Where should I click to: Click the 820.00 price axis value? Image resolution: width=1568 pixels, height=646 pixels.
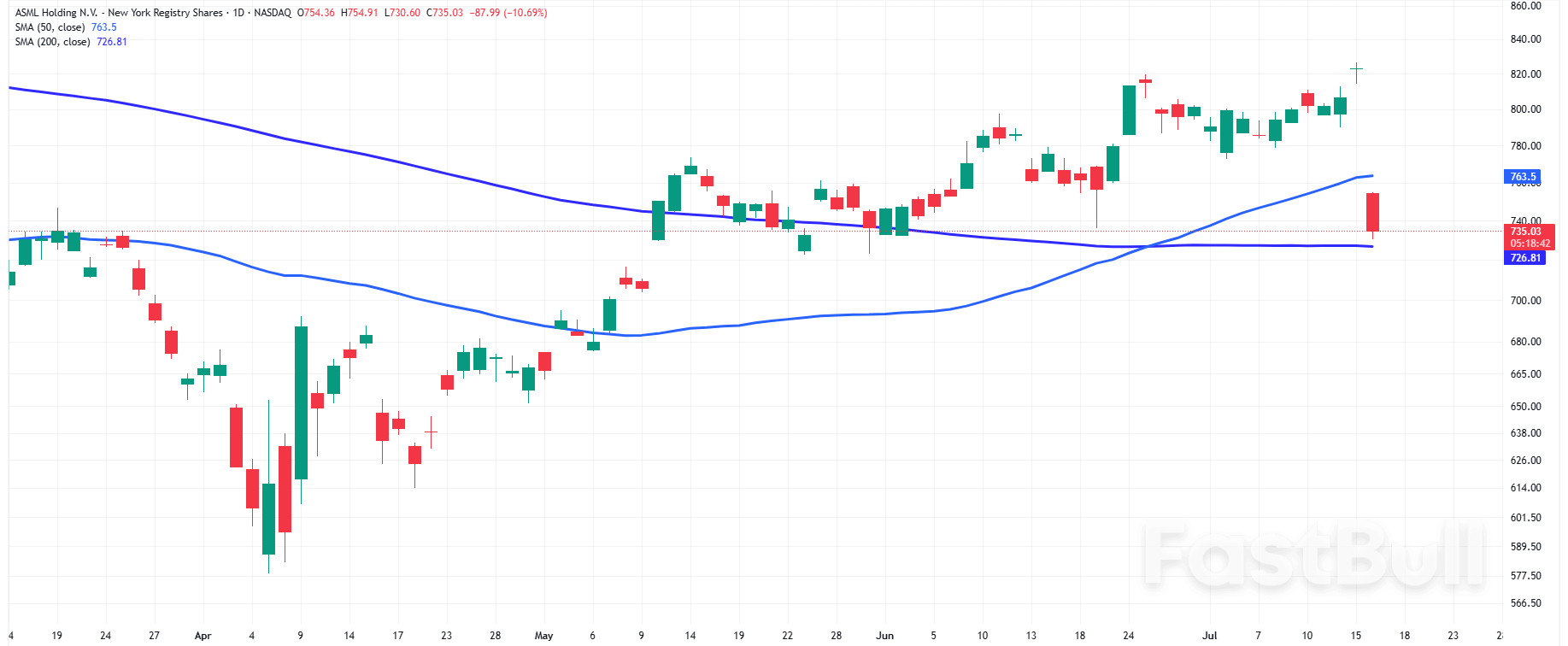(1525, 74)
